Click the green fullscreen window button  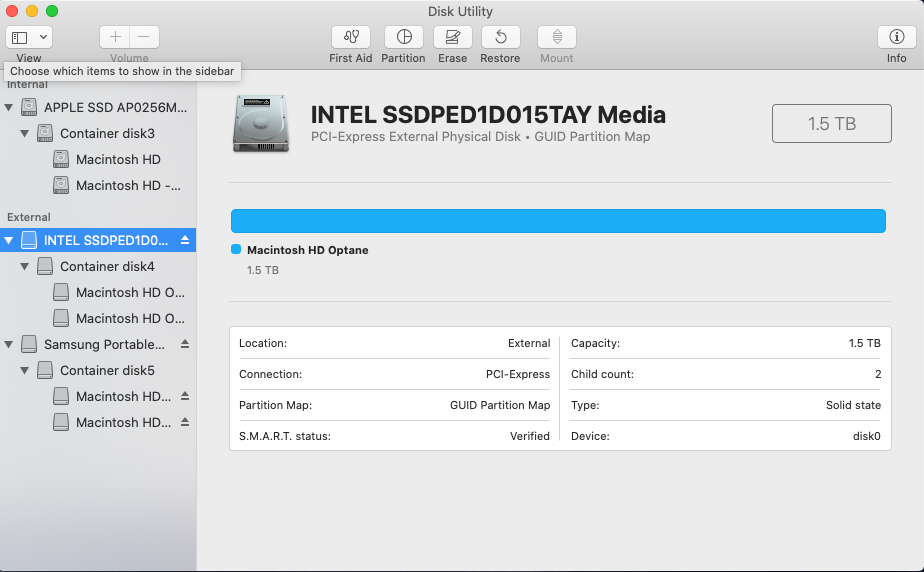52,11
